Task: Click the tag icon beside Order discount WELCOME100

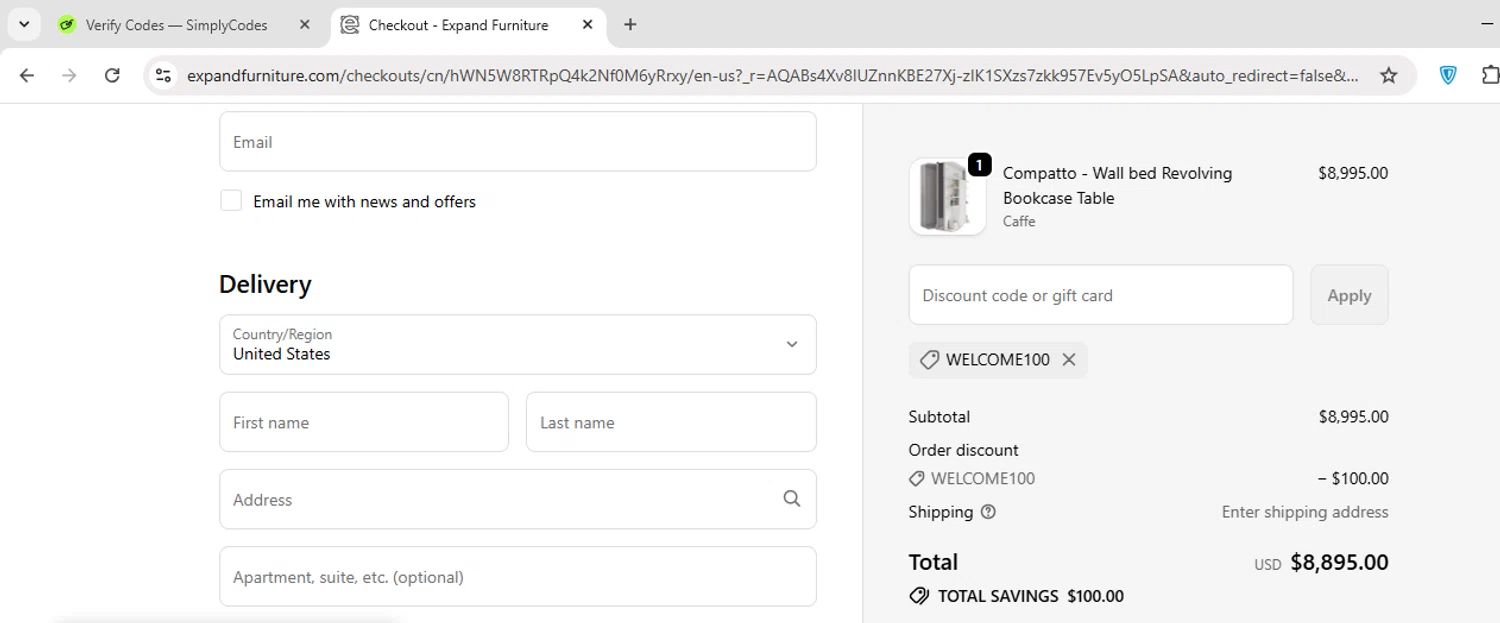Action: coord(917,479)
